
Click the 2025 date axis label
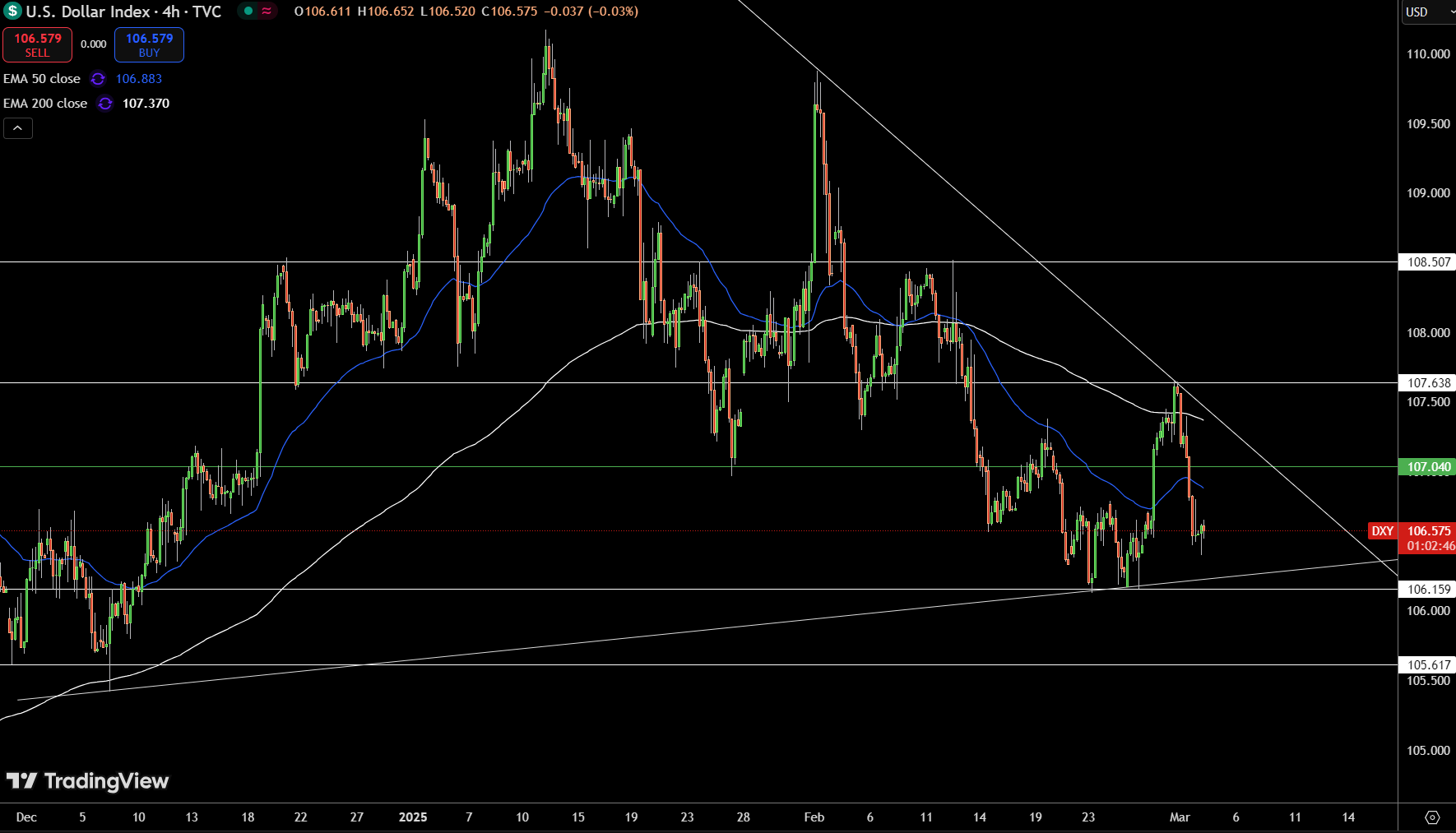pos(413,817)
